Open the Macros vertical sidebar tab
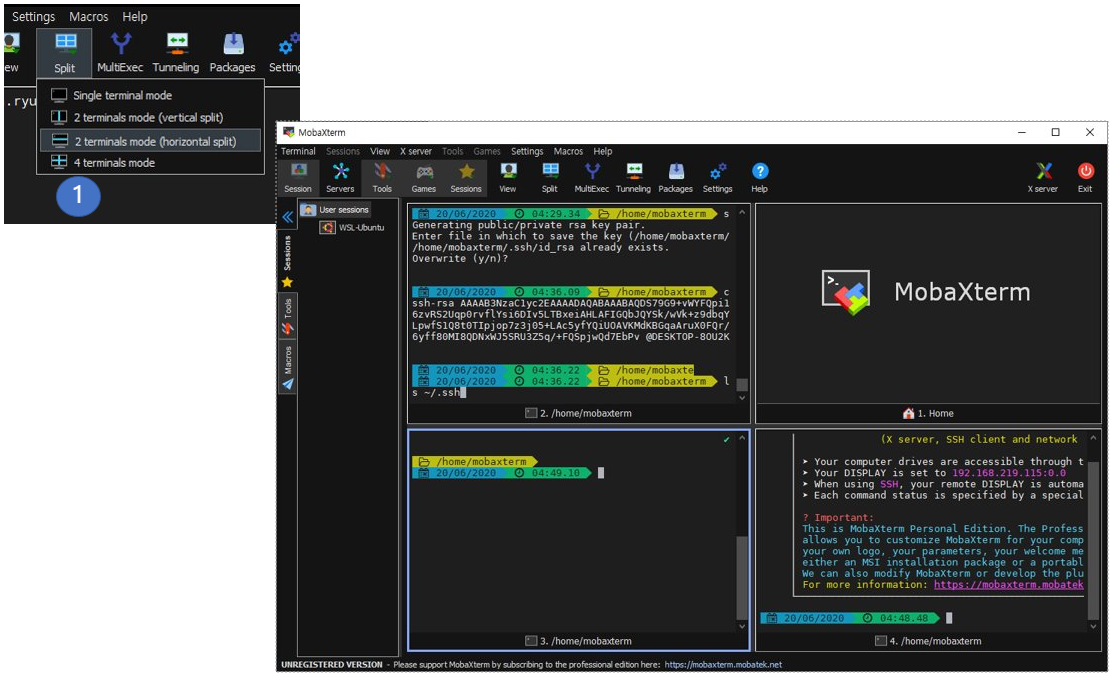 click(287, 368)
